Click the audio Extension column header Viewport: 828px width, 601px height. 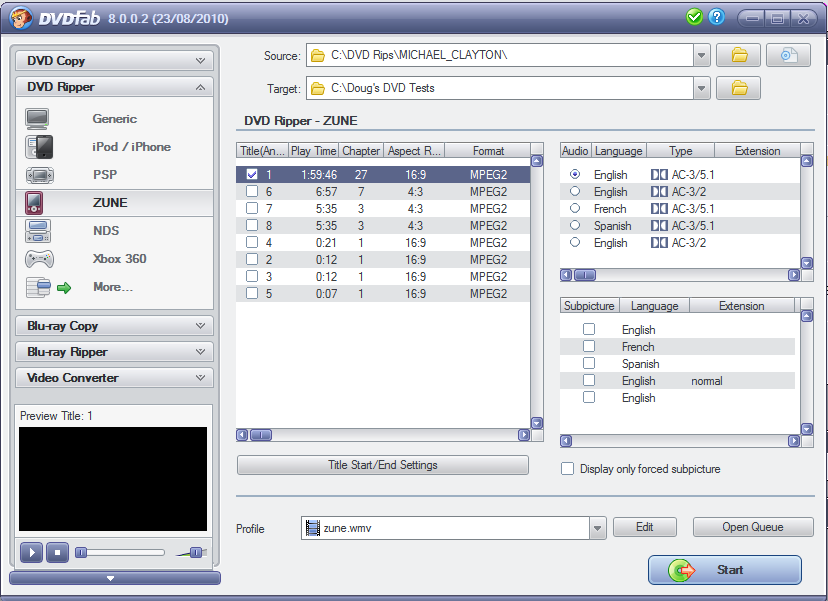tap(757, 151)
